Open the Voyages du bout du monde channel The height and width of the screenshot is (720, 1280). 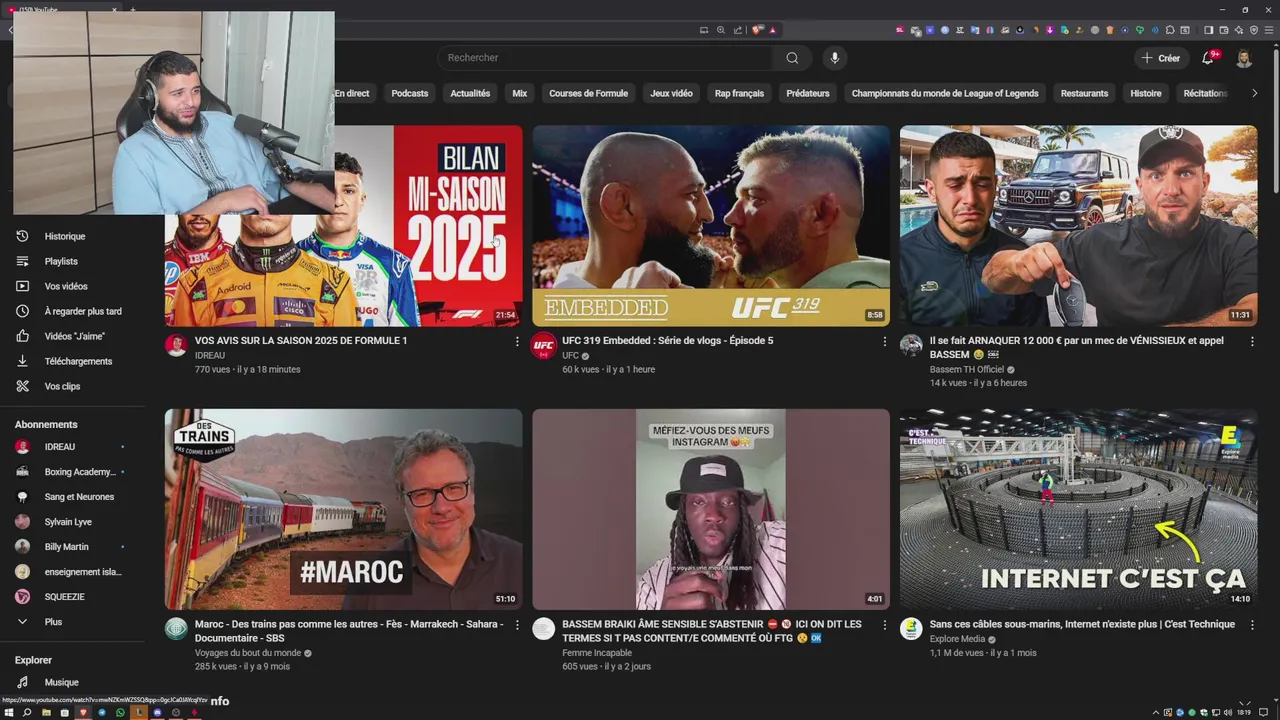pos(247,653)
